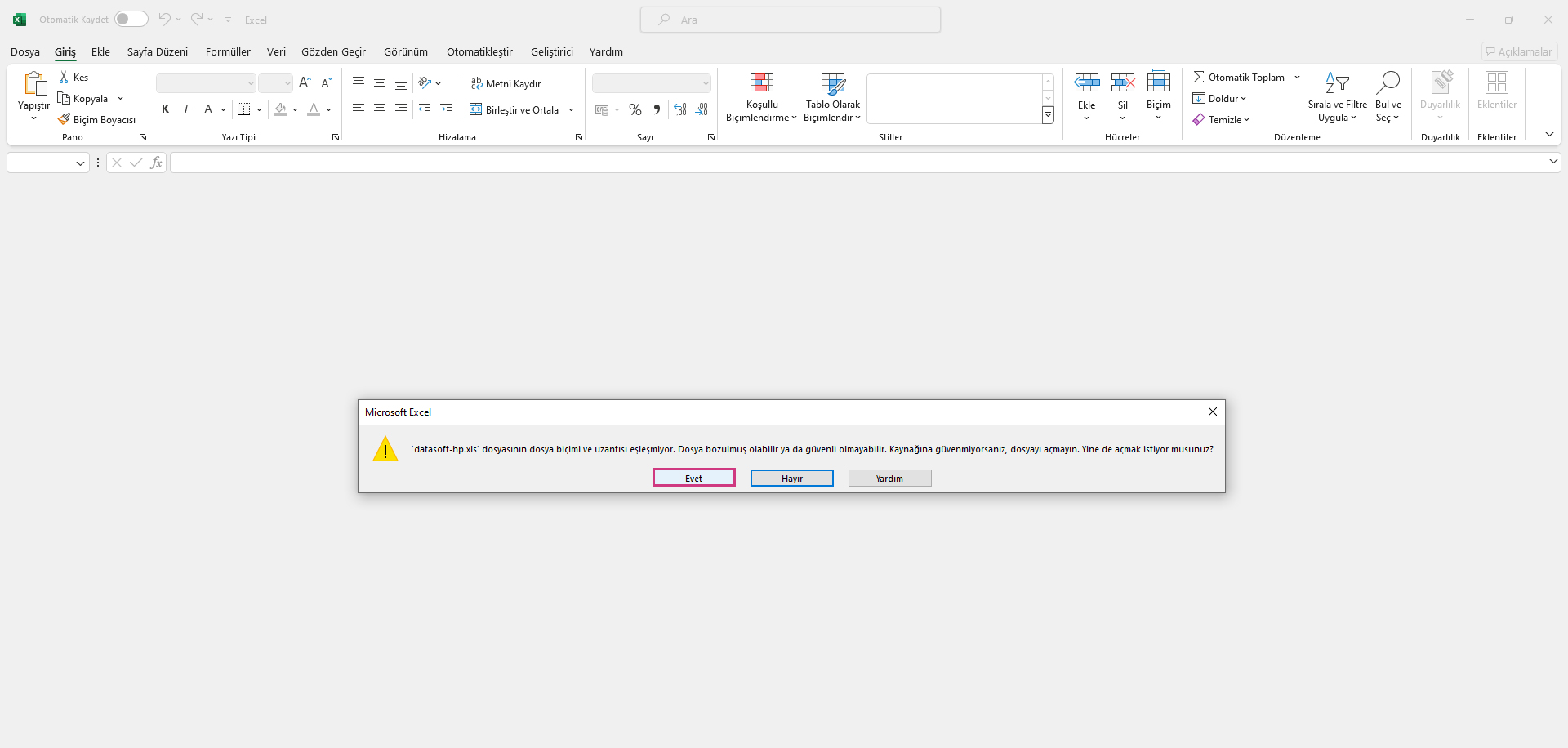
Task: Click the Sırala ve Filtre Uygula icon
Action: (1337, 82)
